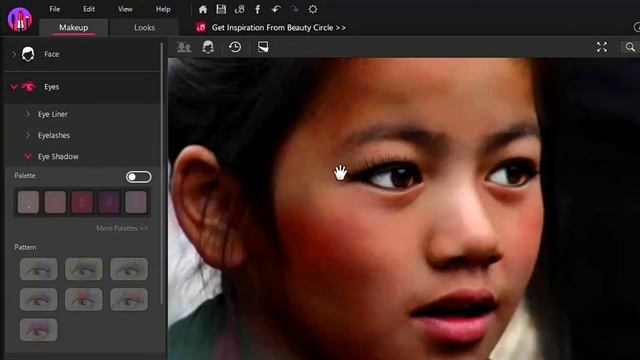Screen dimensions: 640x360
Task: Select the Eyelashes label
Action: [x=54, y=136]
